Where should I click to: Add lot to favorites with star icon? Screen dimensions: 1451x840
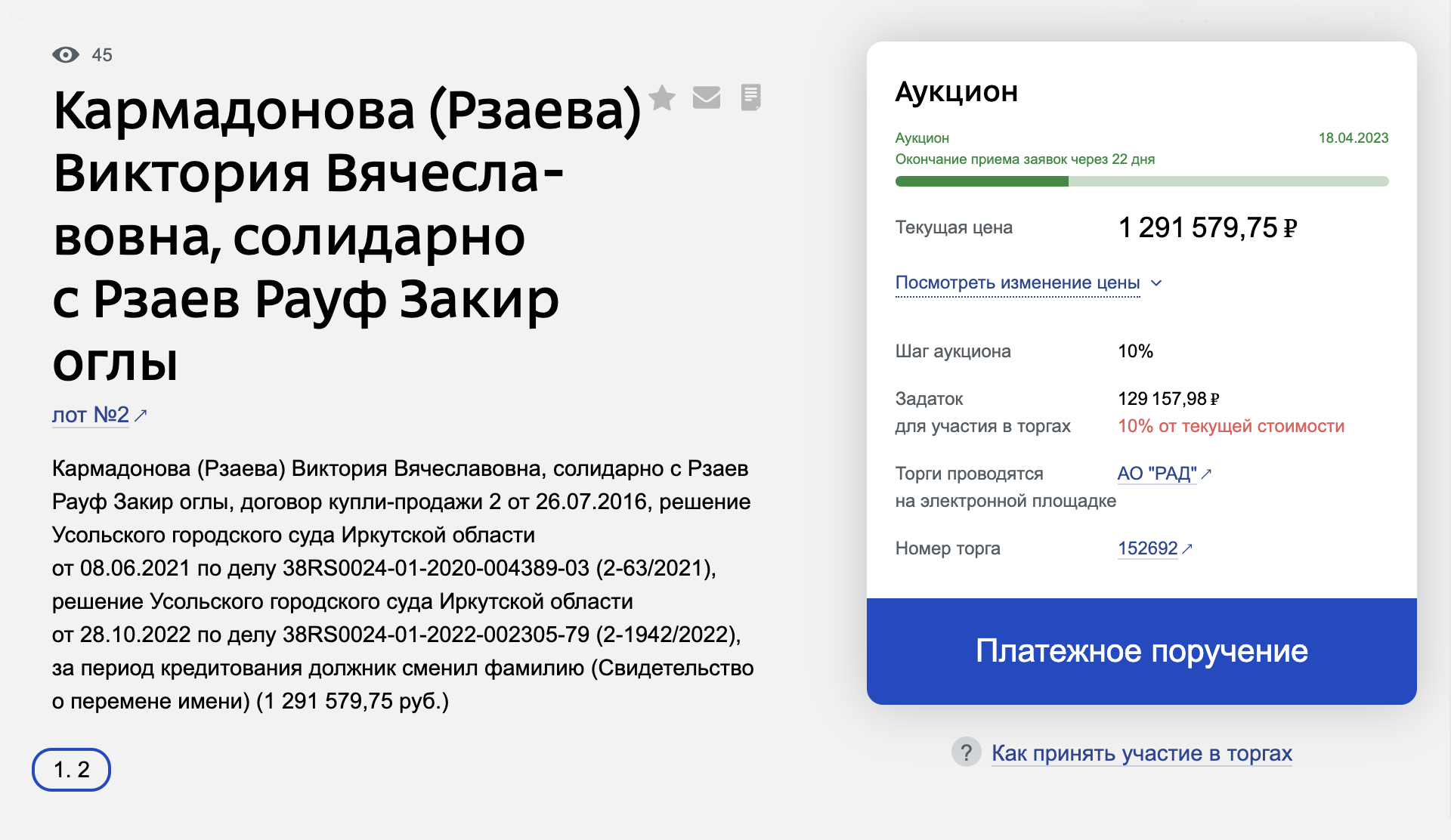(x=662, y=97)
